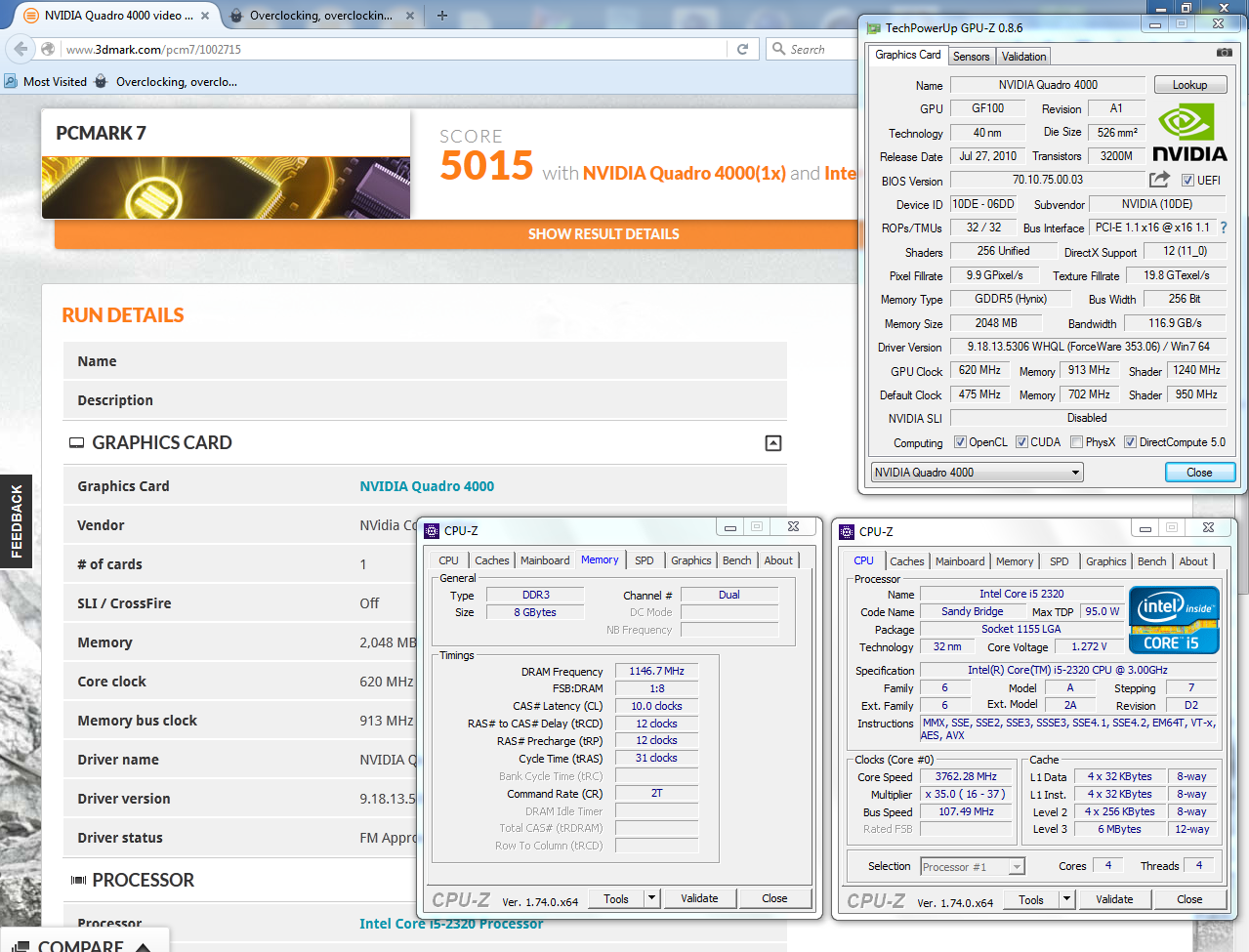Image resolution: width=1249 pixels, height=952 pixels.
Task: Click the DRAM Frequency 1146.7 MHz value
Action: [656, 672]
